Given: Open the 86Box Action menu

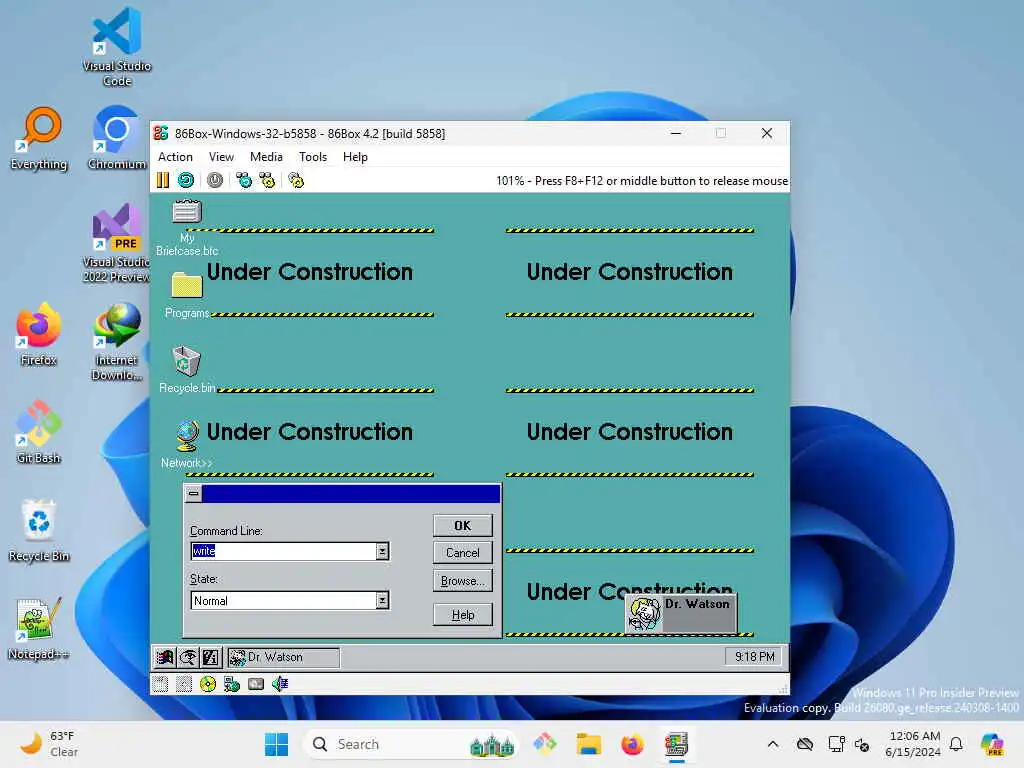Looking at the screenshot, I should (175, 157).
